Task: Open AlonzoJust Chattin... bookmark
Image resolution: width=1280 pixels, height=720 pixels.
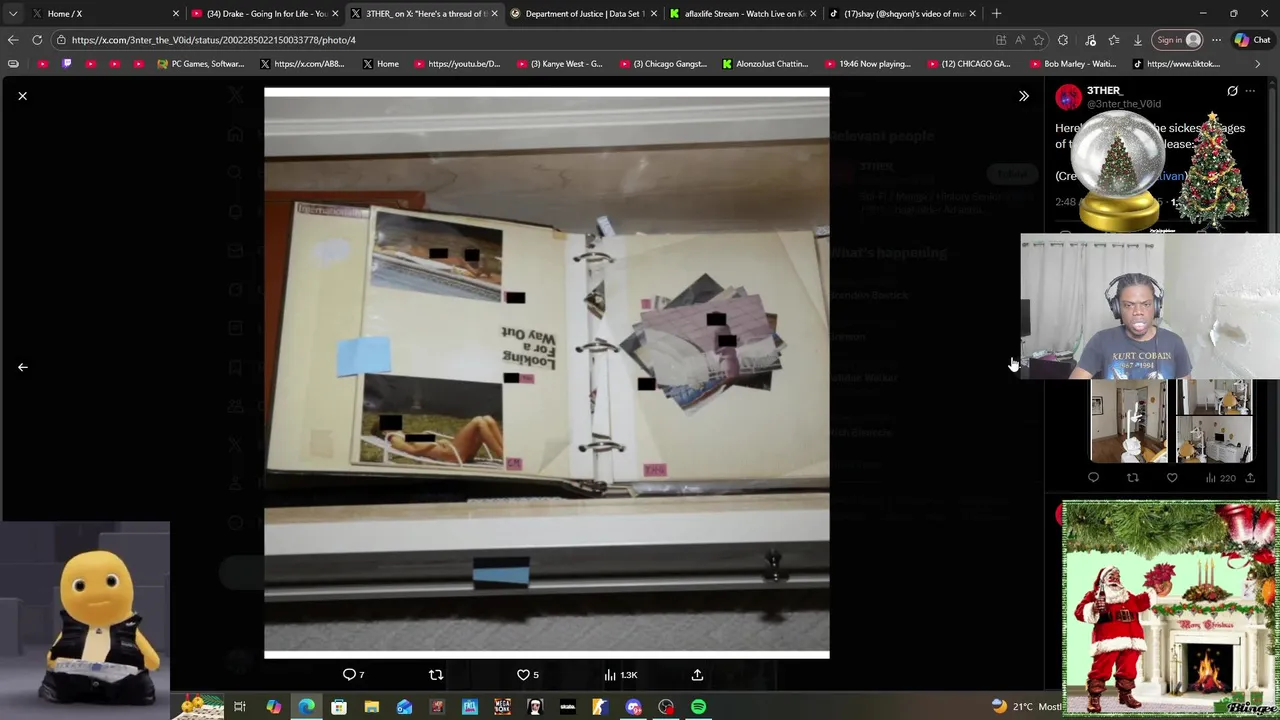Action: click(765, 64)
